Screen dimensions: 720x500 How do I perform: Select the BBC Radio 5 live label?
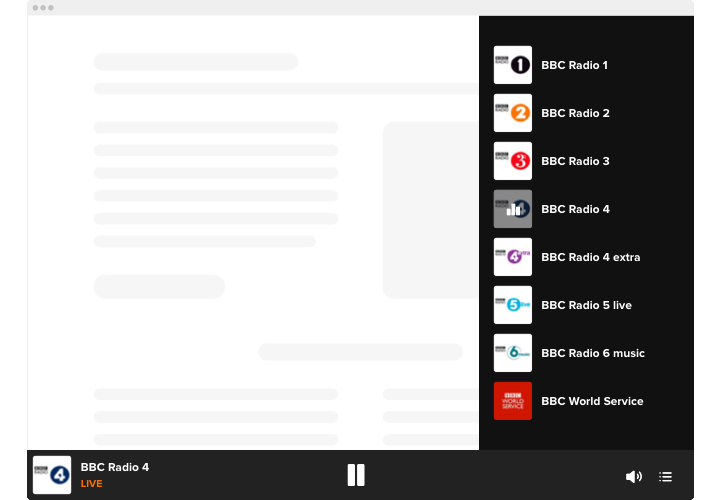[586, 305]
